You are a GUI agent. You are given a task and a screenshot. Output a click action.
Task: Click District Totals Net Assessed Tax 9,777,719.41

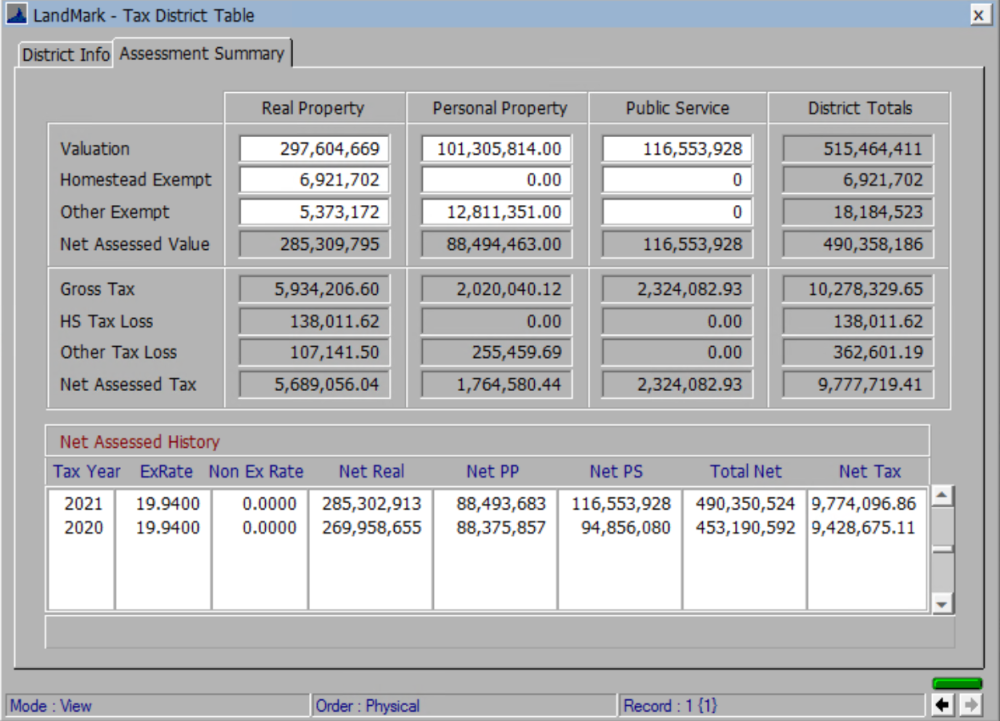point(858,384)
